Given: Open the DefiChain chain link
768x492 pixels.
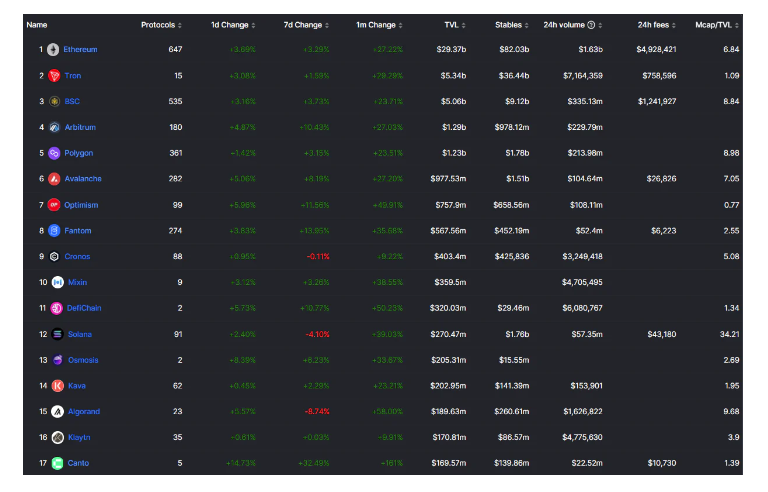Looking at the screenshot, I should (84, 308).
